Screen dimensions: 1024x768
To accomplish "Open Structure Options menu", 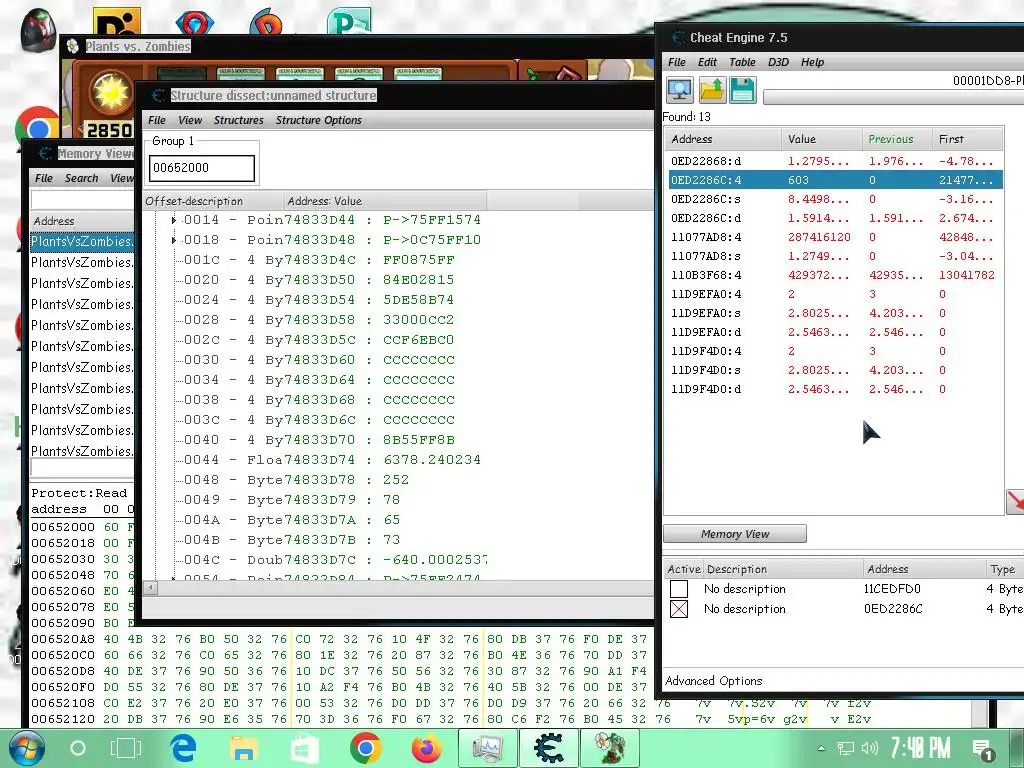I will (x=319, y=120).
